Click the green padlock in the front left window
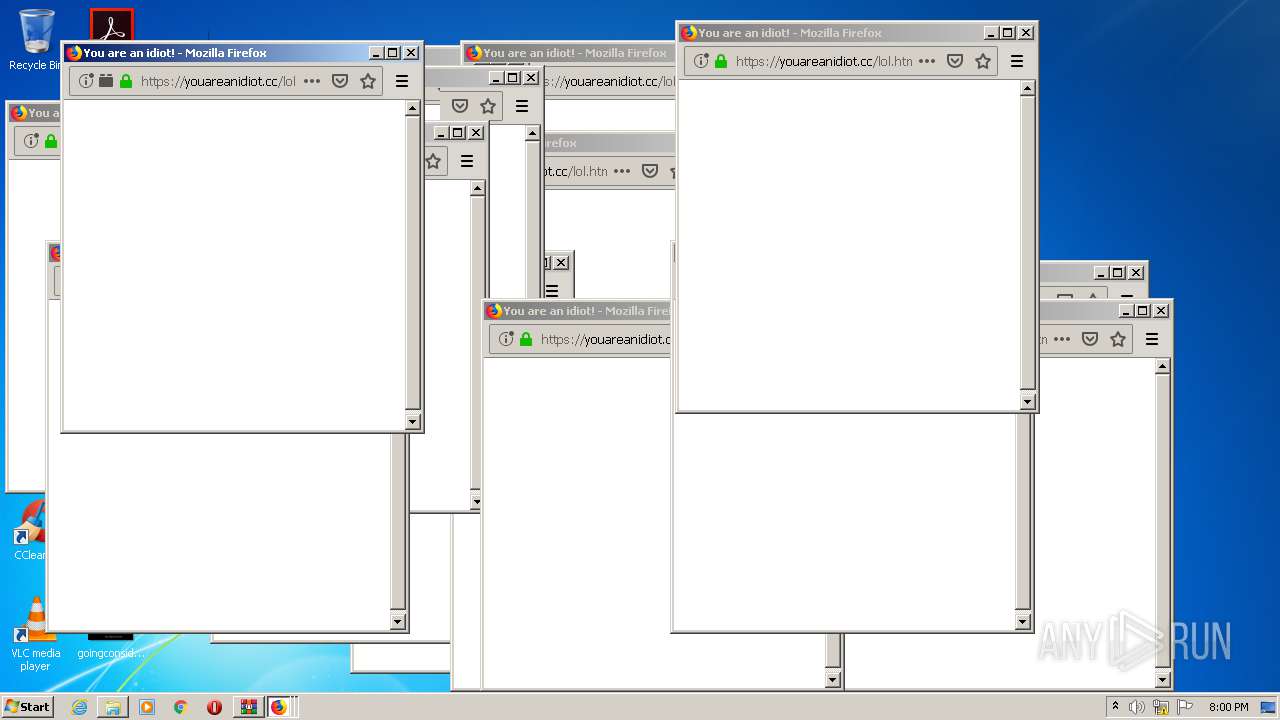This screenshot has width=1280, height=720. click(x=126, y=81)
